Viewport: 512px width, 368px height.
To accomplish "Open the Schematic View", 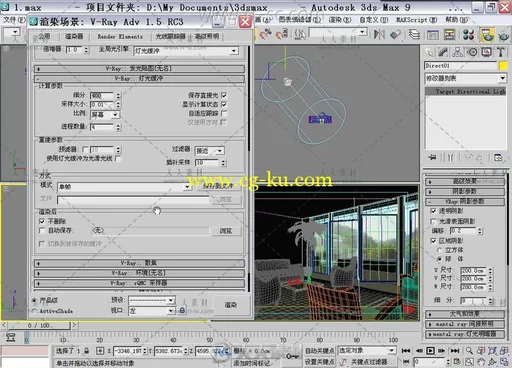I will [449, 34].
